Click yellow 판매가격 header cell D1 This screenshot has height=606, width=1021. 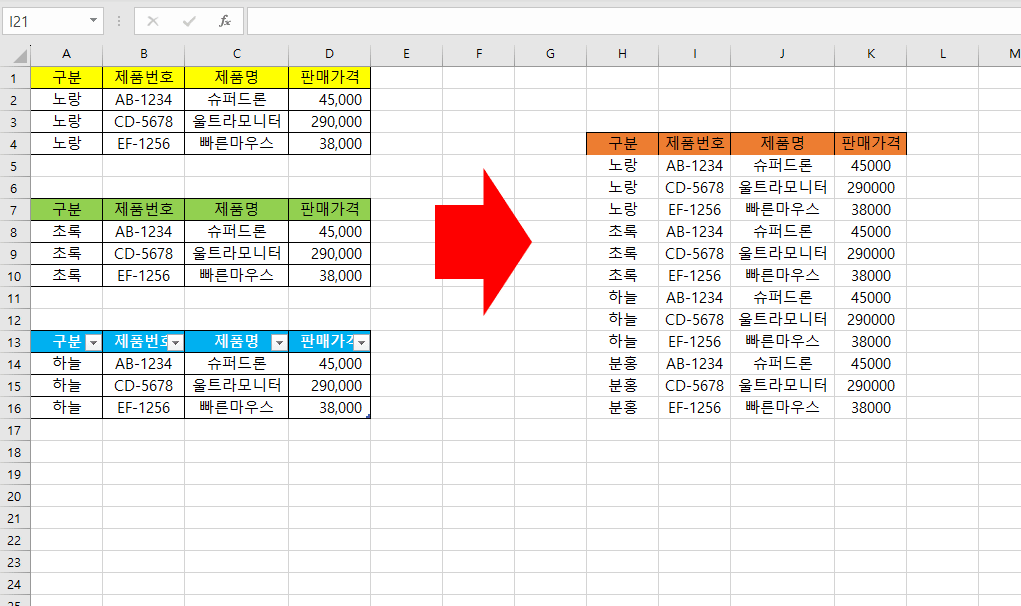coord(329,77)
